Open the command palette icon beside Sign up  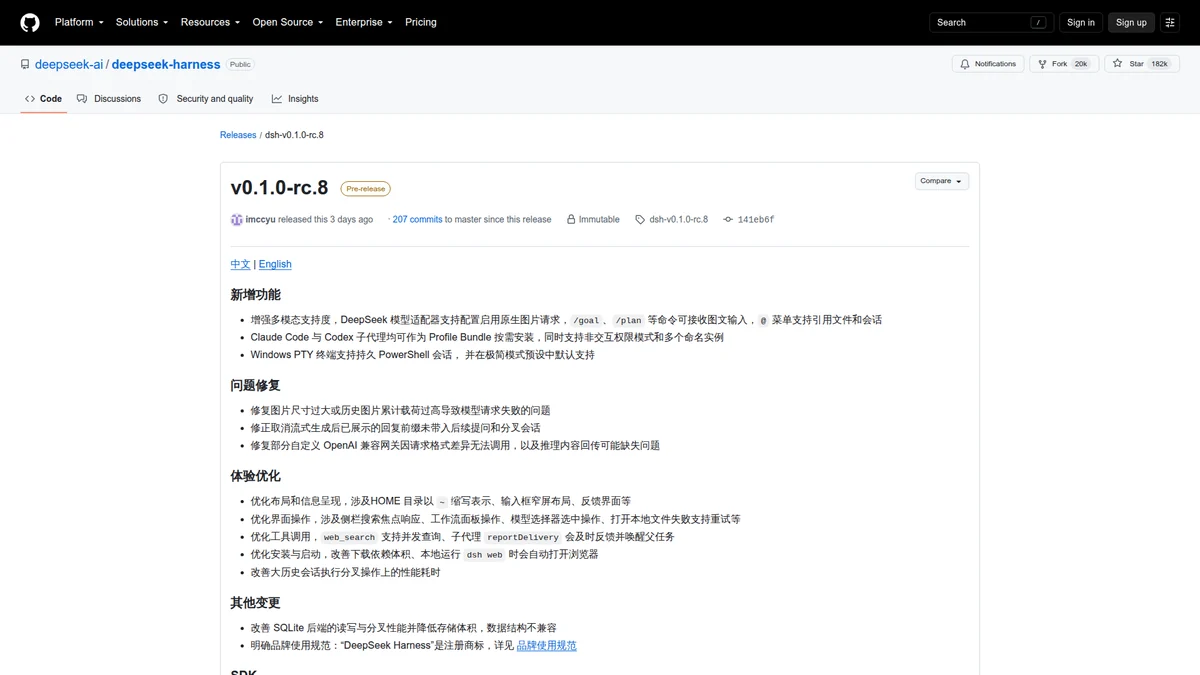pyautogui.click(x=1169, y=22)
